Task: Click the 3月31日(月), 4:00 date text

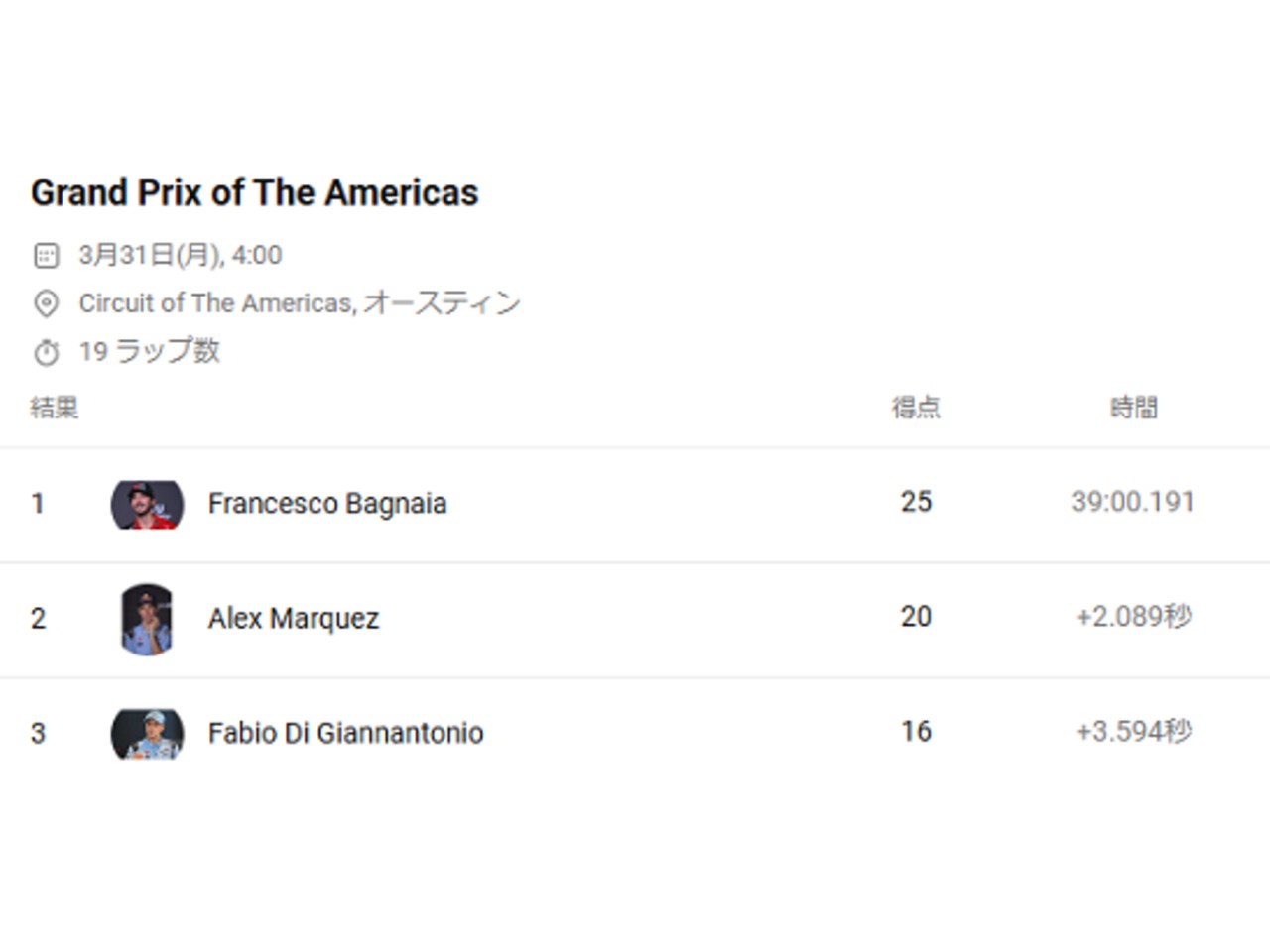Action: coord(180,256)
